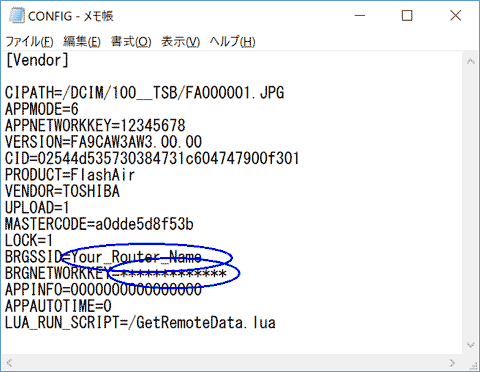Image resolution: width=480 pixels, height=372 pixels.
Task: Place cursor on APPMODE=6 line
Action: point(42,109)
